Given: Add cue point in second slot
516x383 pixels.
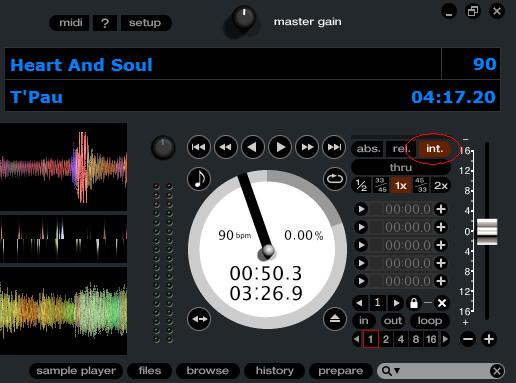Looking at the screenshot, I should point(441,227).
